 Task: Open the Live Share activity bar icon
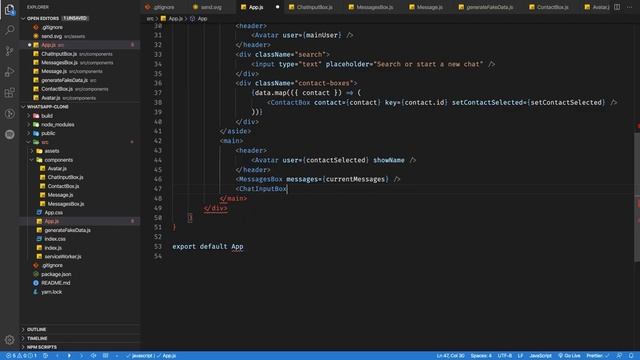point(10,113)
